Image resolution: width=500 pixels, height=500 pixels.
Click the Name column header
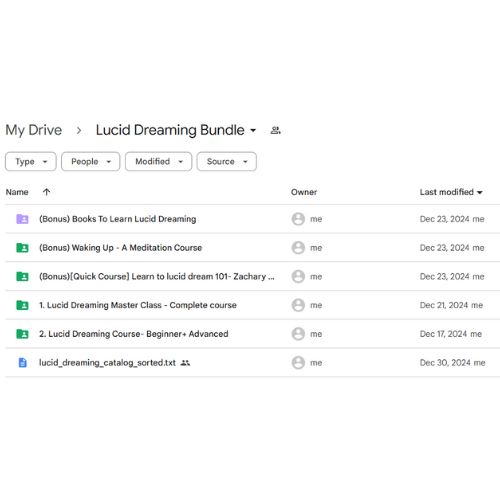pyautogui.click(x=17, y=192)
